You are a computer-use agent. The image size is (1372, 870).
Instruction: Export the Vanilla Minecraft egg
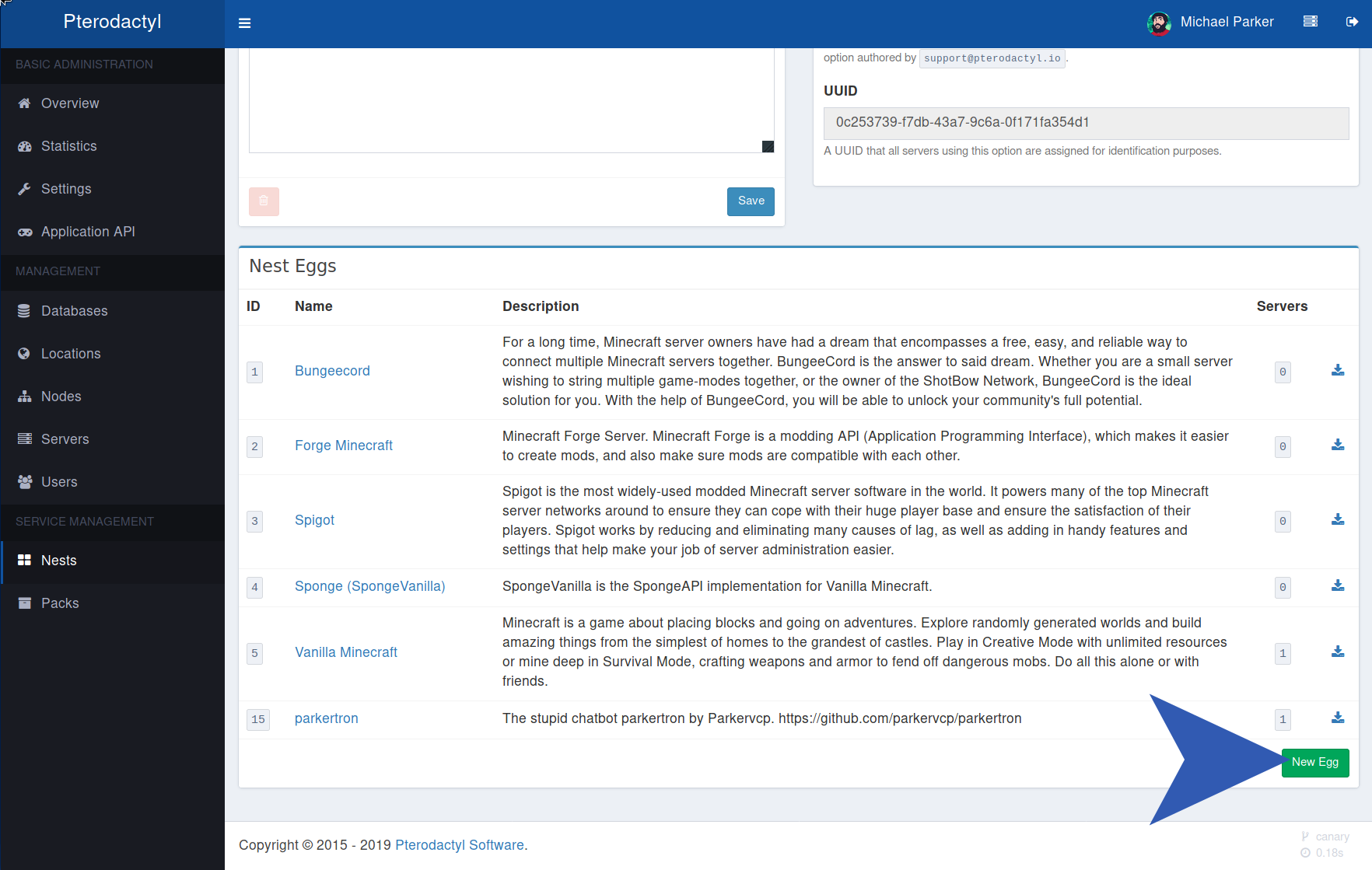tap(1338, 652)
